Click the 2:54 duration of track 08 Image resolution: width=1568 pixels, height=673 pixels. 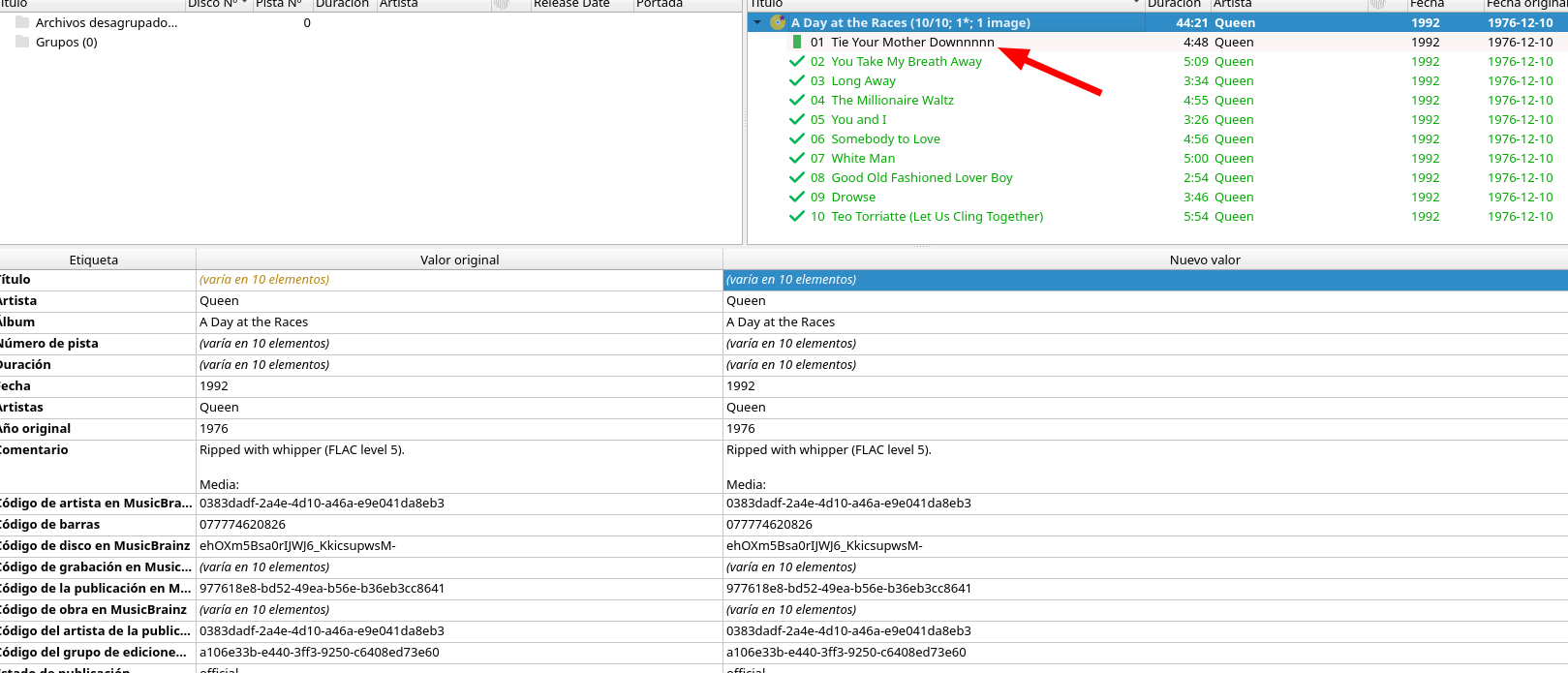(1196, 177)
